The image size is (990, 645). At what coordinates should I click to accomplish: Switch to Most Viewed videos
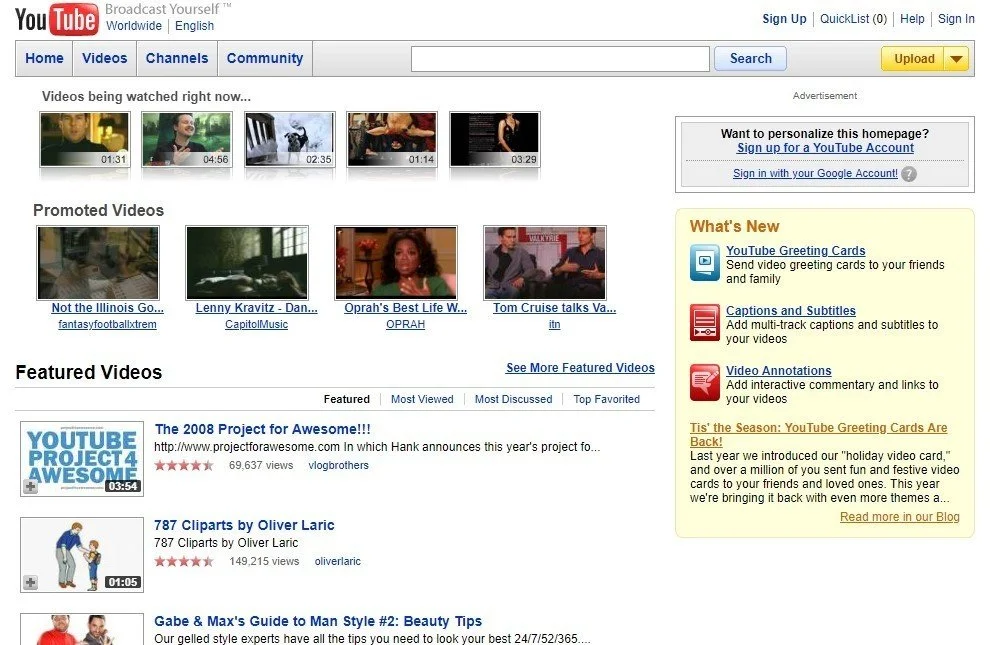pos(422,399)
